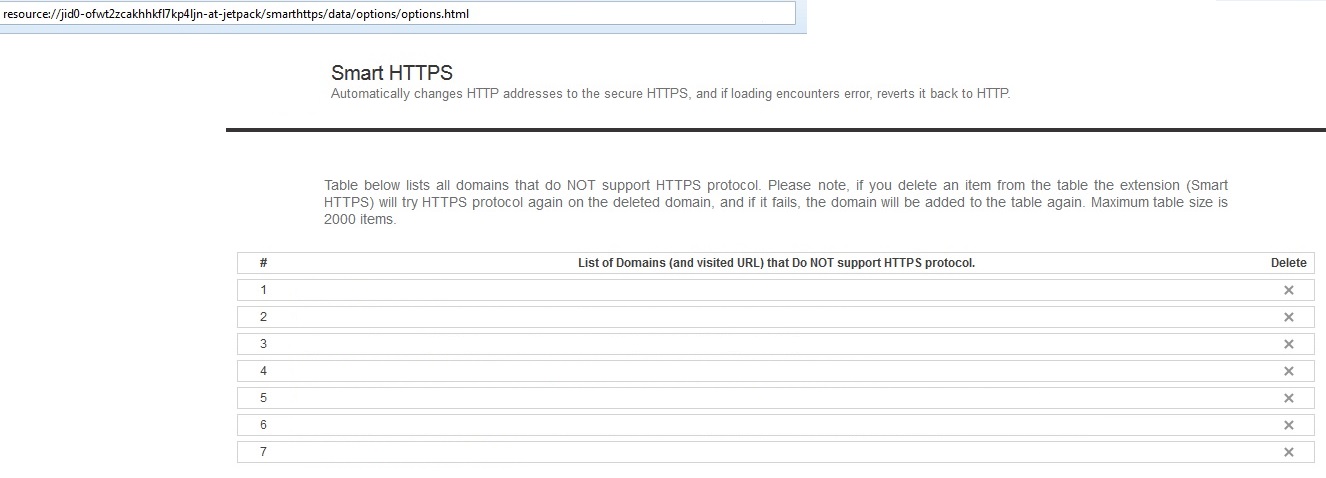Click the Delete column header

point(1288,263)
